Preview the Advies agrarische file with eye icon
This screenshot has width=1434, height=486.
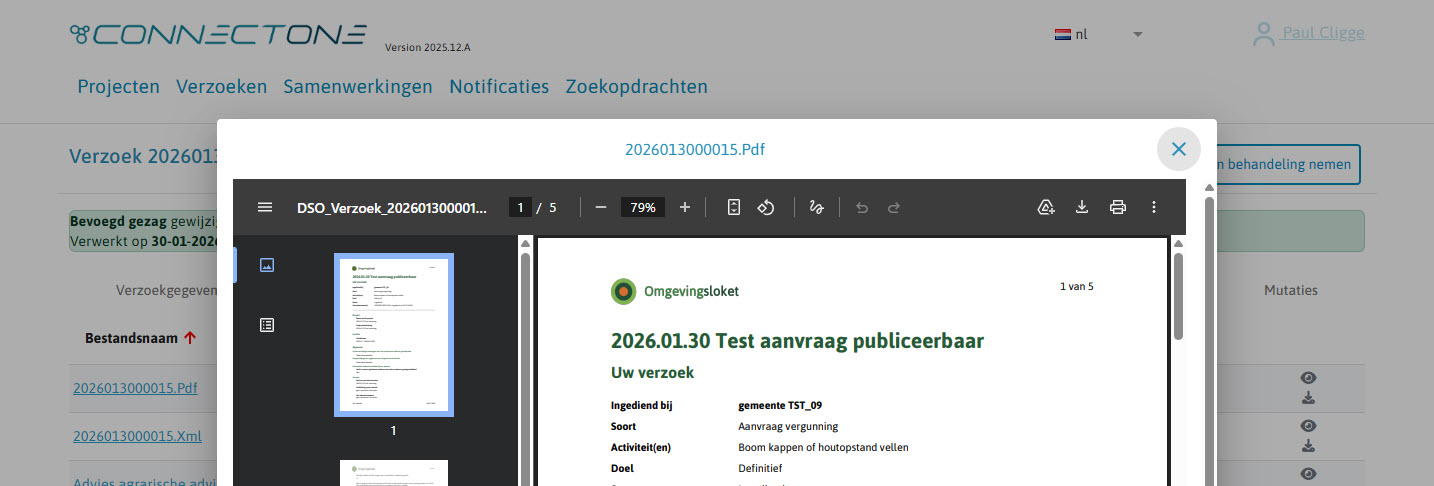click(1308, 473)
